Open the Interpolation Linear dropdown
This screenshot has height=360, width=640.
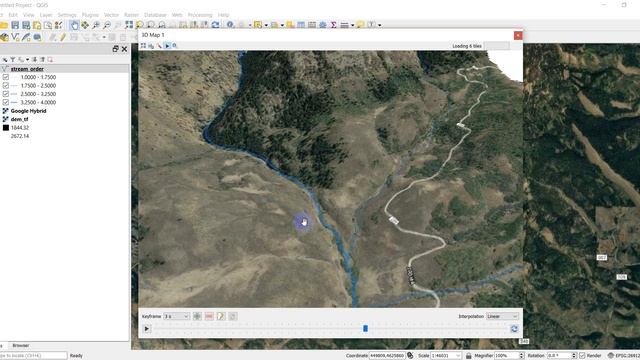[x=502, y=316]
